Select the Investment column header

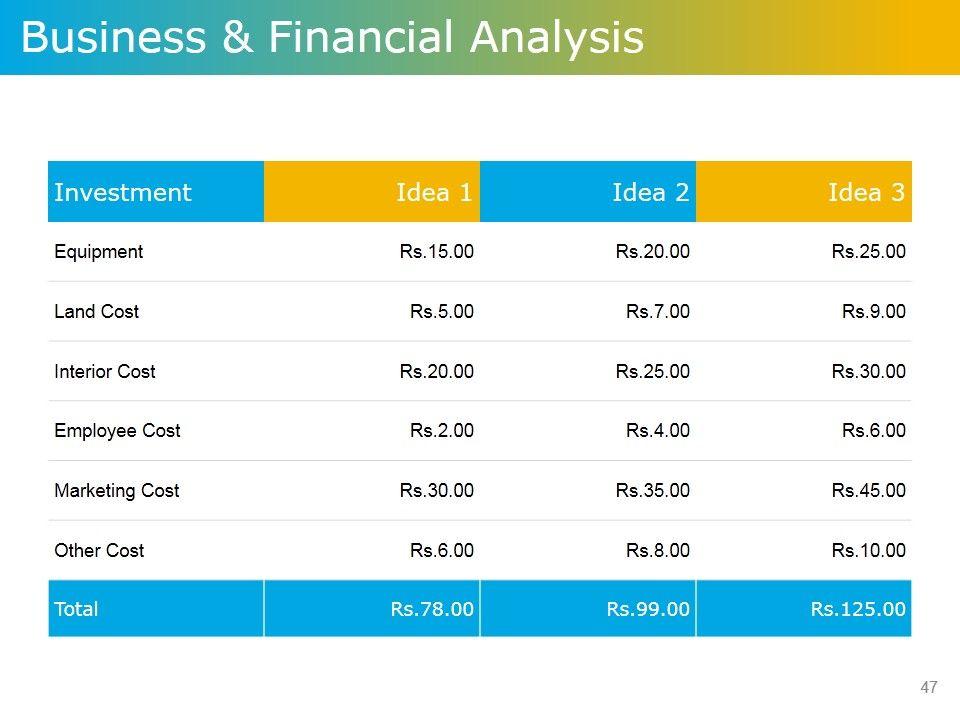[122, 192]
